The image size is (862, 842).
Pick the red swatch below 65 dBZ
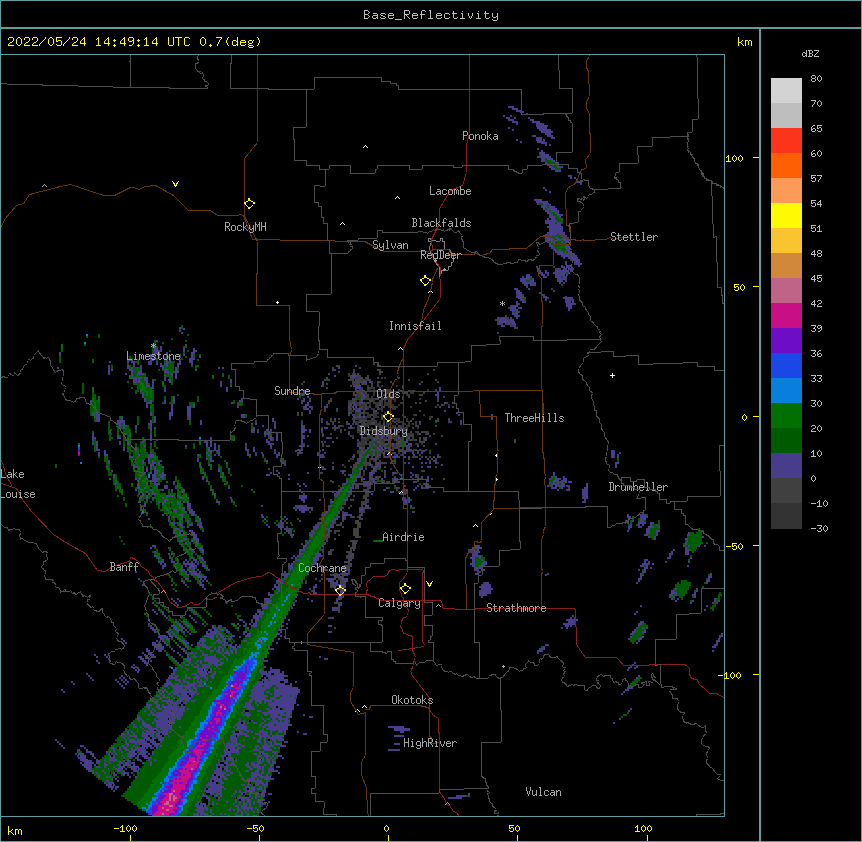[786, 140]
